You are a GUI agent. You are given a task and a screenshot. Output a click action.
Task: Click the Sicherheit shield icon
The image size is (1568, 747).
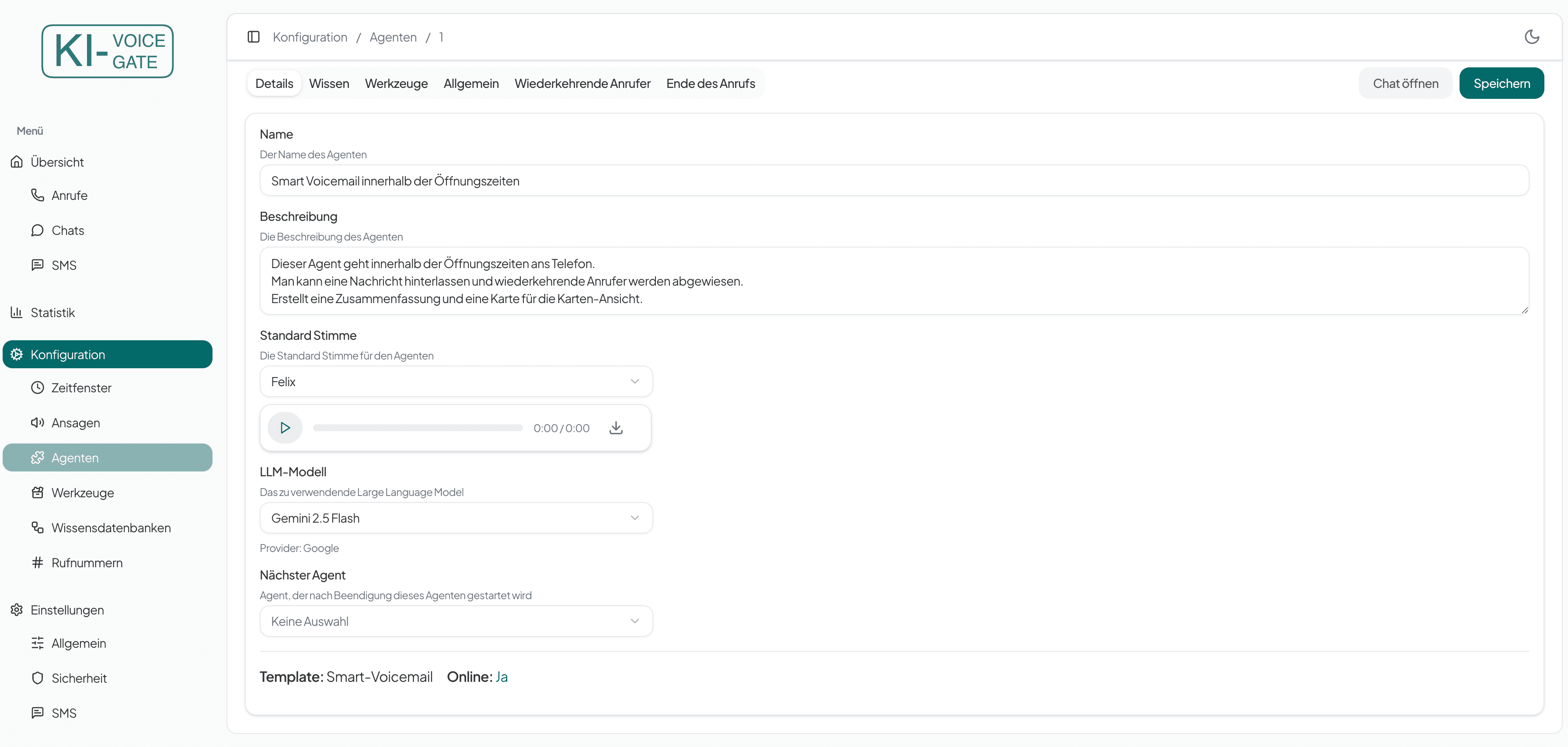click(38, 677)
